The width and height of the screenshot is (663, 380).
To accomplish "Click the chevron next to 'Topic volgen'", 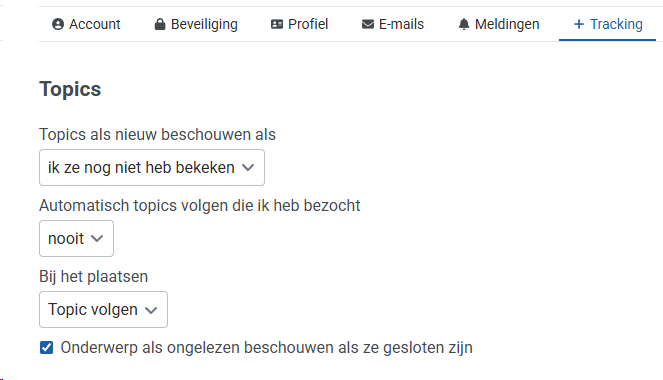I will tap(151, 310).
